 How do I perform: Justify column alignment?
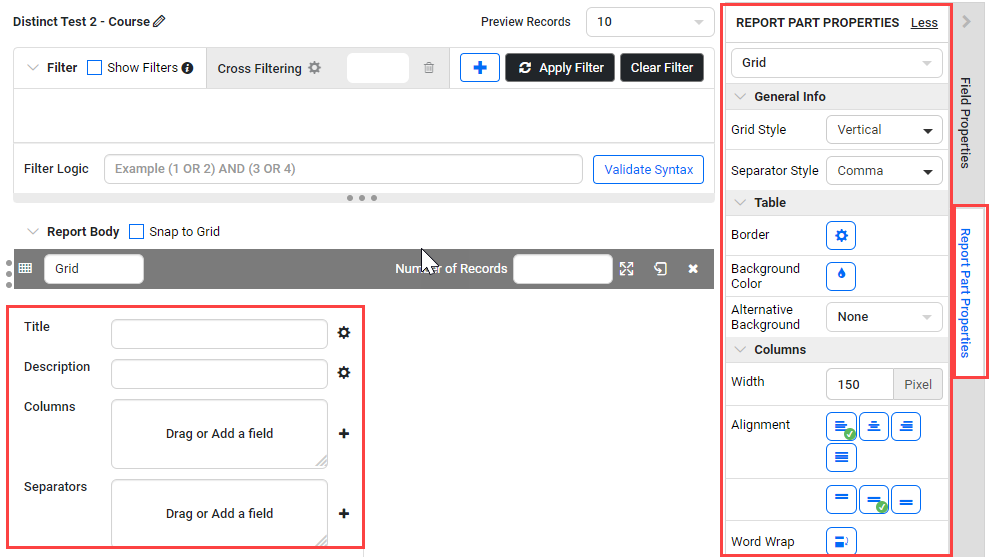[x=841, y=457]
